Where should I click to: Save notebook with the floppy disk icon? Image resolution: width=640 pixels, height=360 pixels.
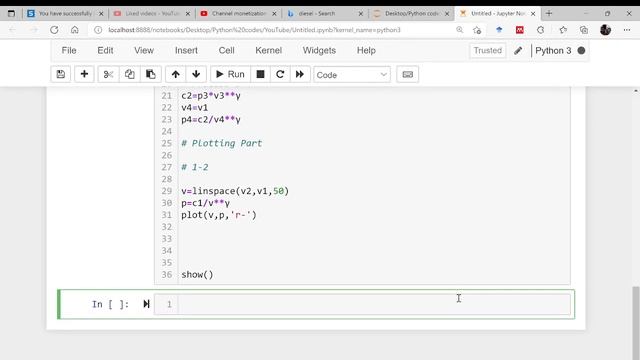[x=61, y=74]
